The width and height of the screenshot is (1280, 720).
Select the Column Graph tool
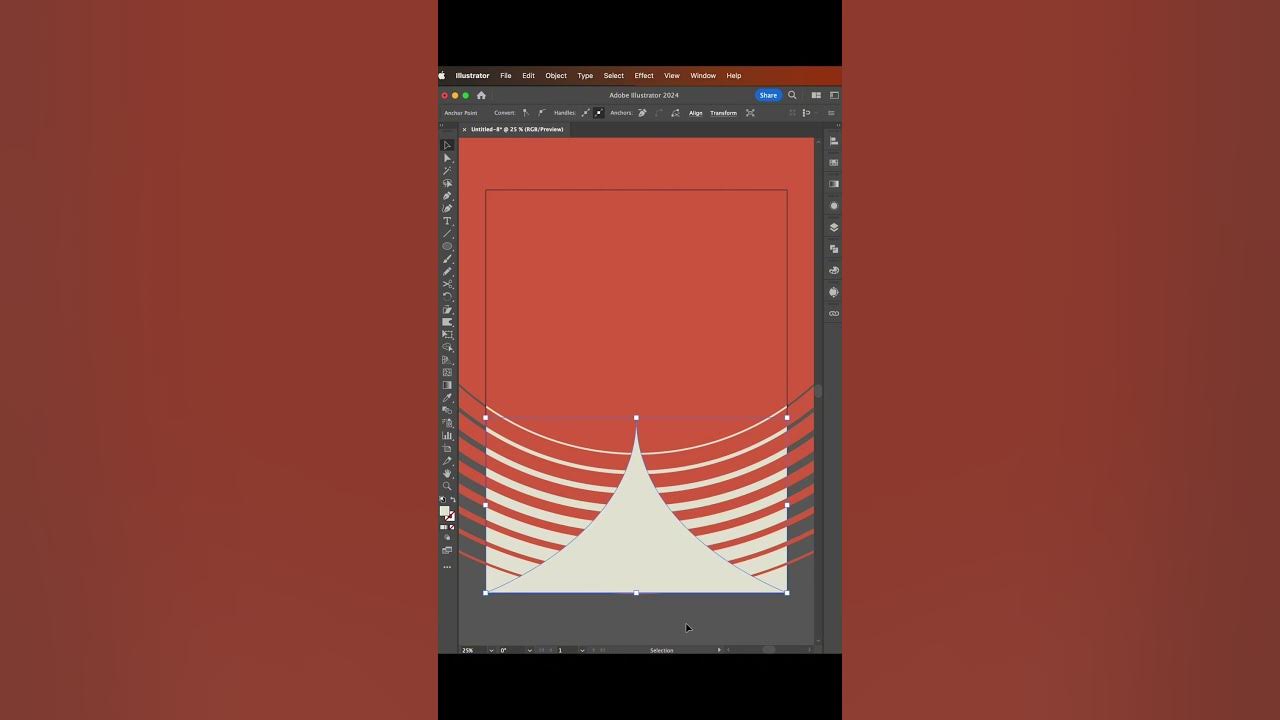[447, 435]
